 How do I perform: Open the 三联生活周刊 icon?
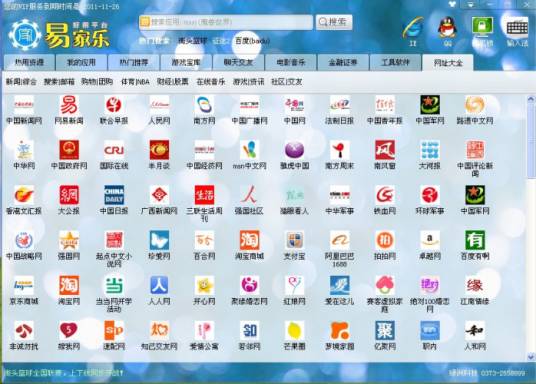[204, 195]
